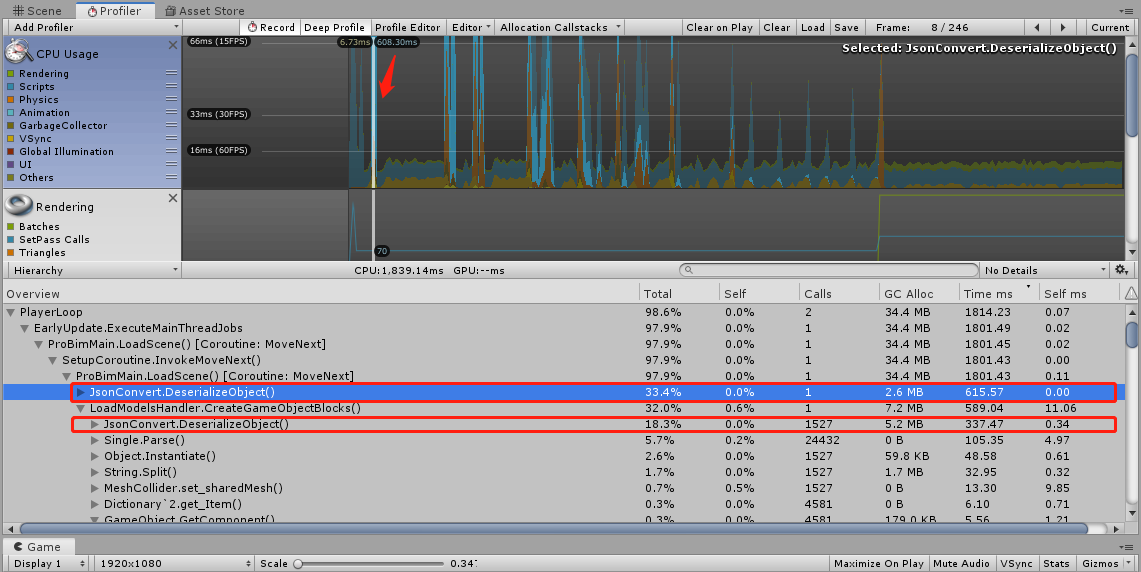Toggle the Record button
The width and height of the screenshot is (1141, 572).
pyautogui.click(x=271, y=28)
